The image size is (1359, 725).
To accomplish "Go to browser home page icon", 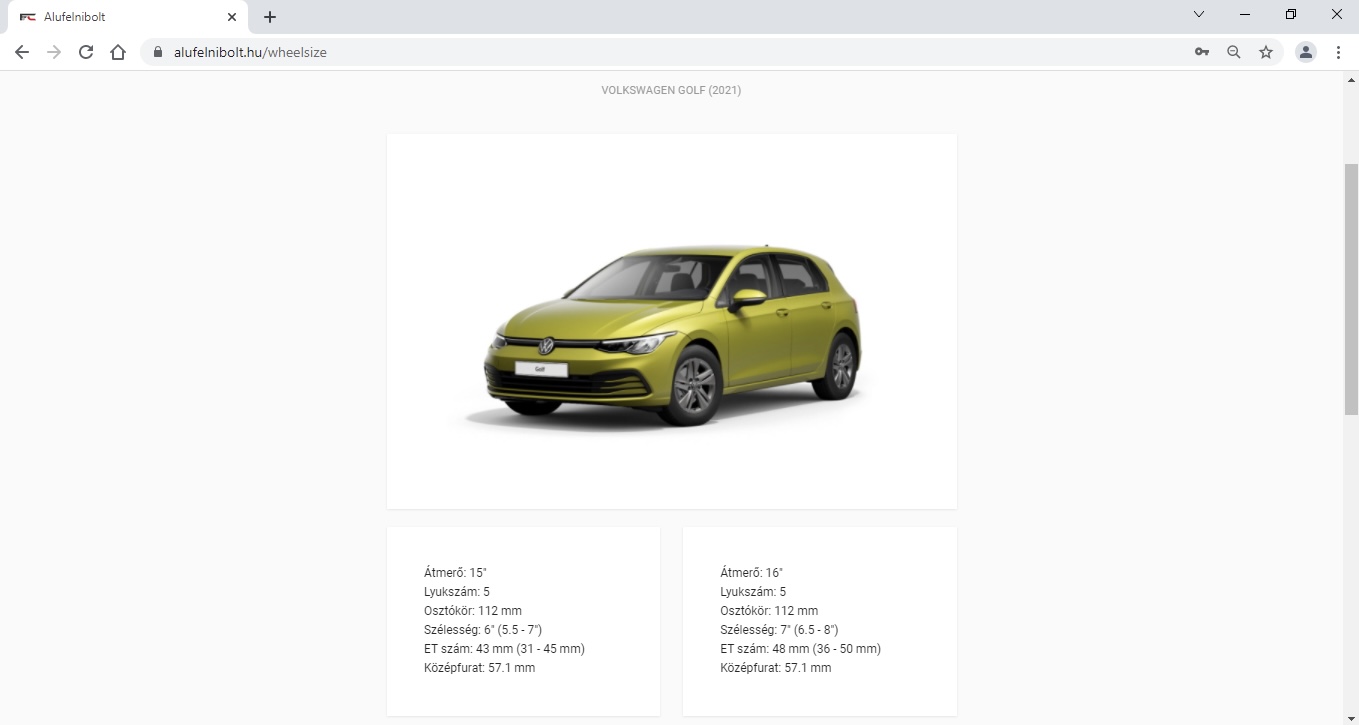I will 118,52.
